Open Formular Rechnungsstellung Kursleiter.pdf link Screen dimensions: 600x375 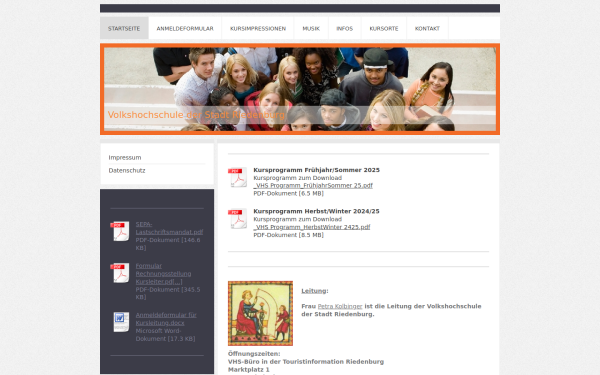pyautogui.click(x=163, y=274)
